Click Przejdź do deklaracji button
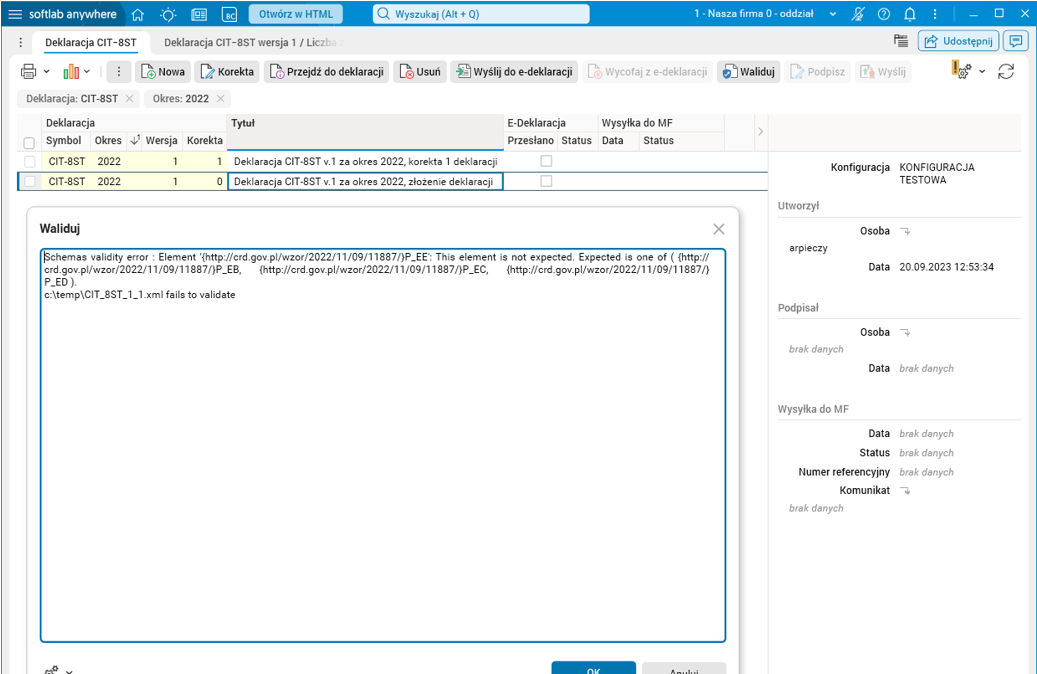The image size is (1037, 674). pos(327,71)
